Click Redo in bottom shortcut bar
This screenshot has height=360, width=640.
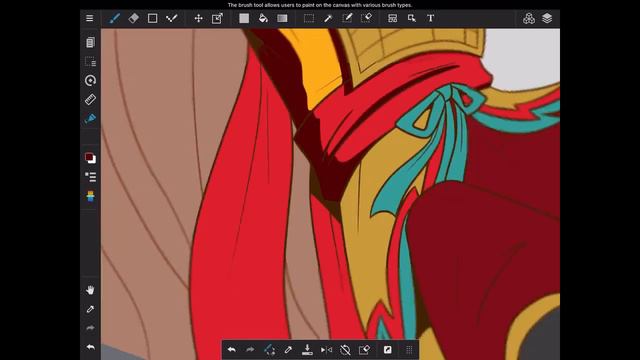[250, 350]
